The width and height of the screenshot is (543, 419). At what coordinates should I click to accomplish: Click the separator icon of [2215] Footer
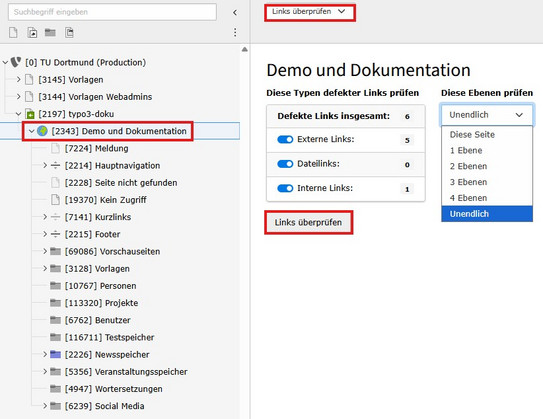click(x=55, y=234)
